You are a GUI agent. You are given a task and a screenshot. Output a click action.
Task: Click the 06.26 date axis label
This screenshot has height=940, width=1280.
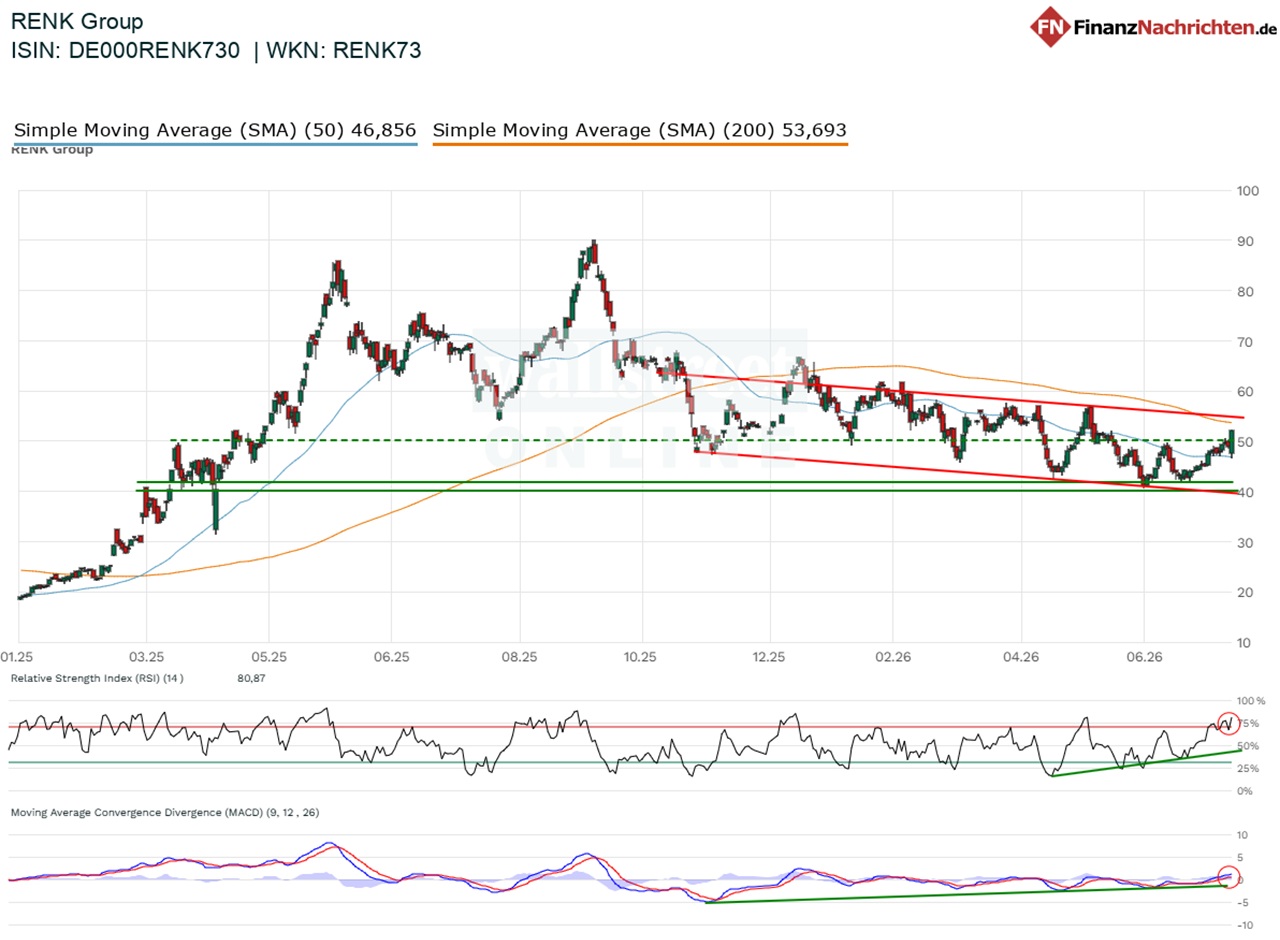coord(1143,657)
